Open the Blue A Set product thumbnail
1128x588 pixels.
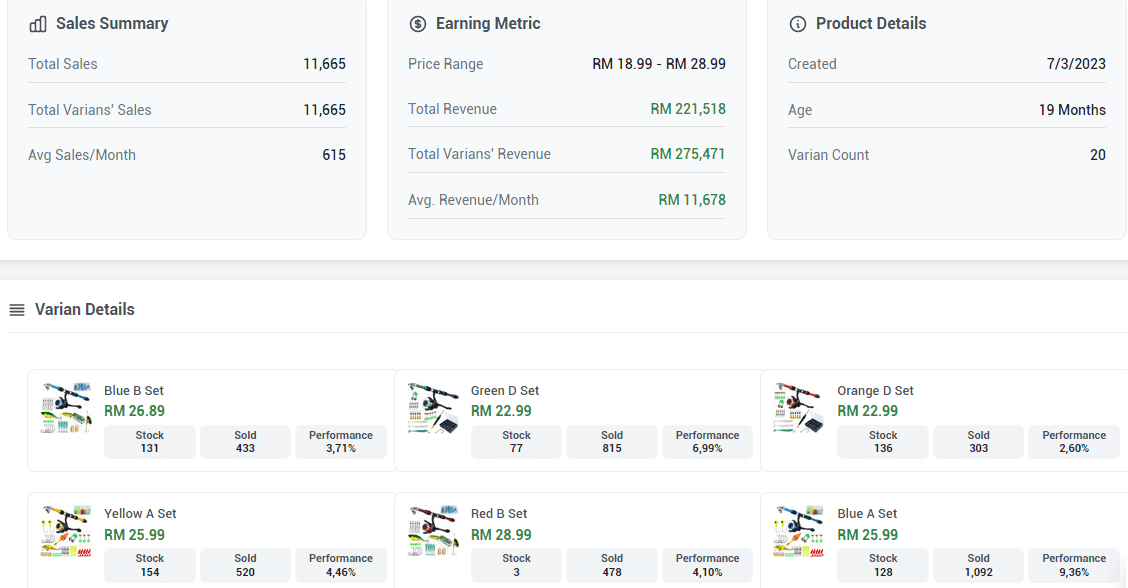point(799,531)
